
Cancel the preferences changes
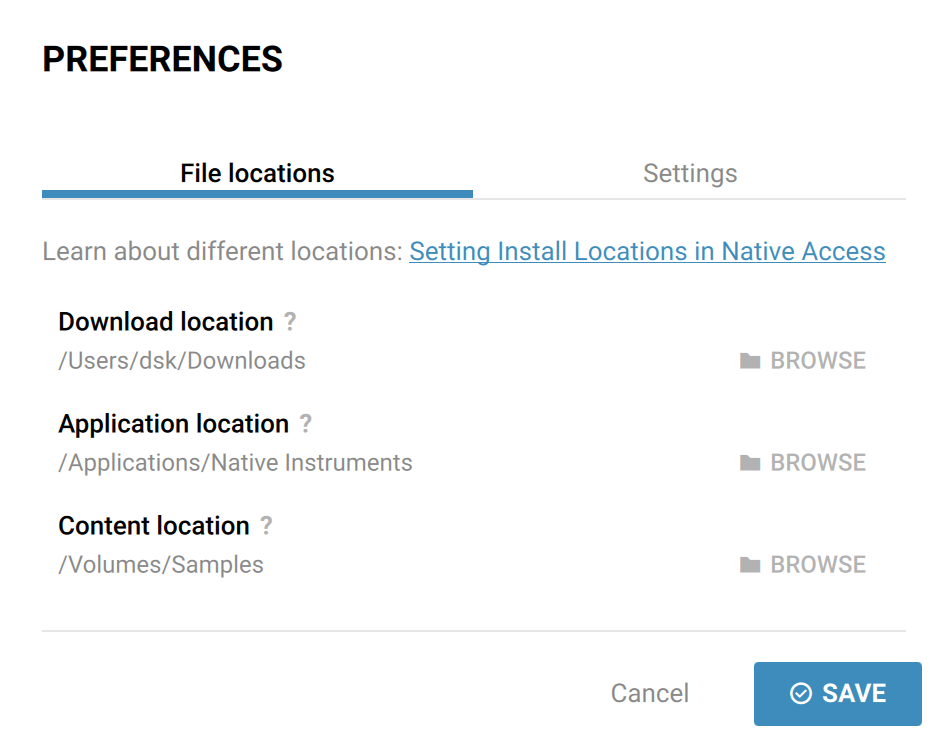(650, 693)
